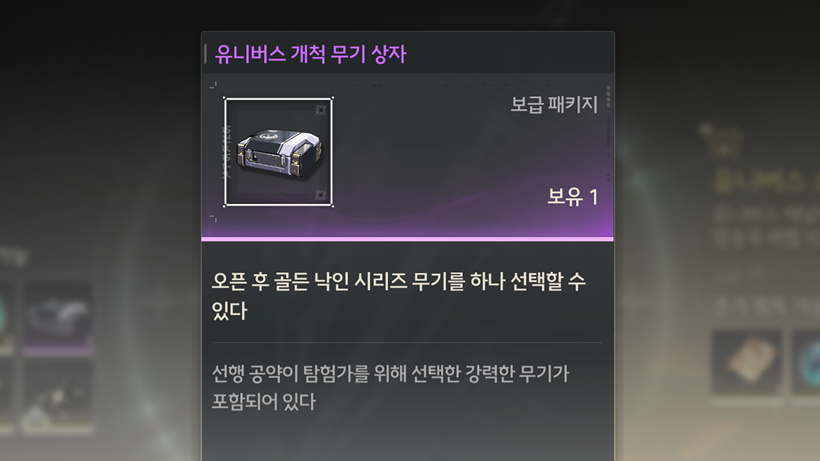
Task: Click the vertical dots at panel's top-right
Action: click(x=608, y=97)
